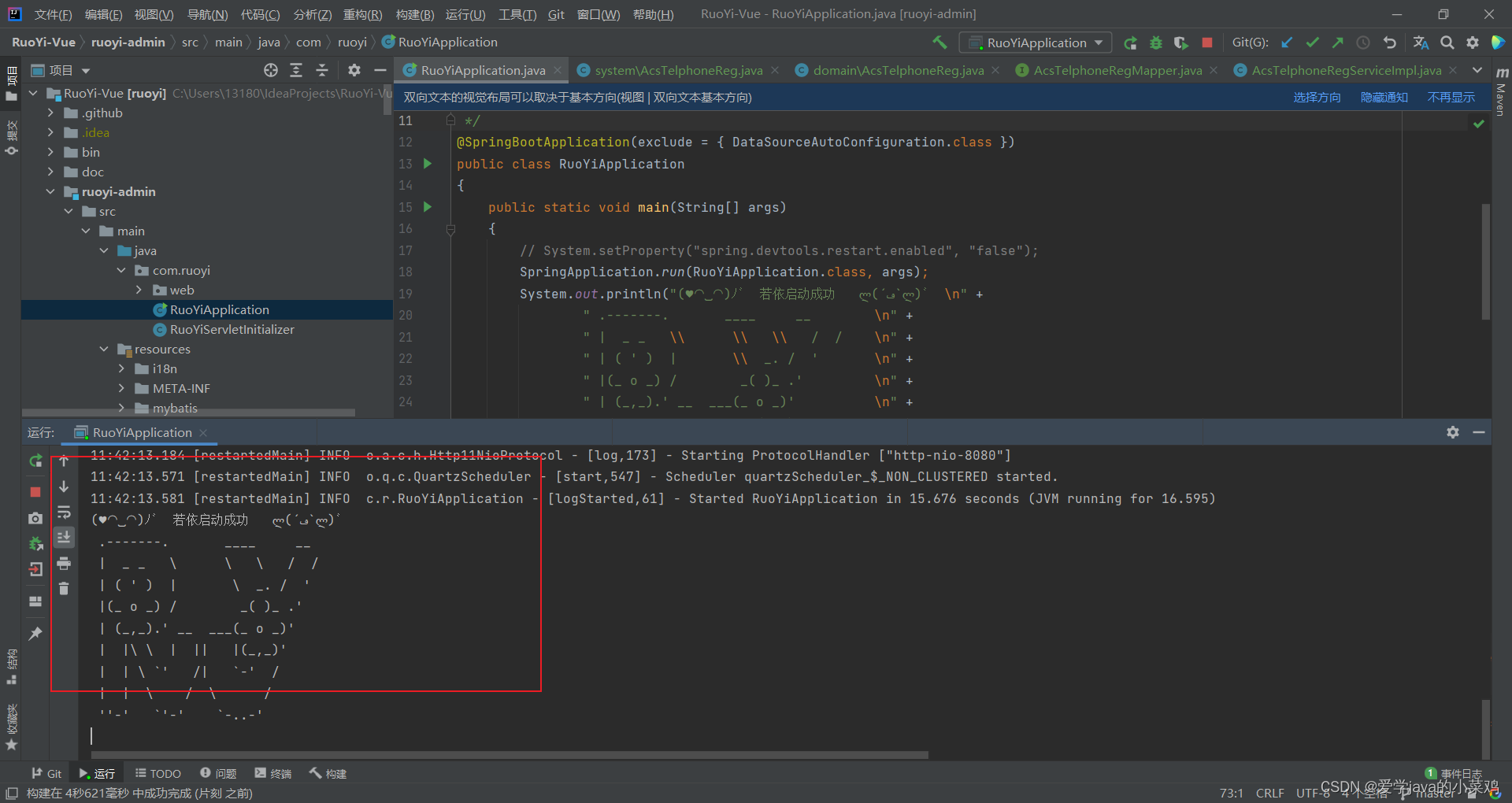This screenshot has height=803, width=1512.
Task: Open IDE settings gear in top toolbar
Action: 1473,43
